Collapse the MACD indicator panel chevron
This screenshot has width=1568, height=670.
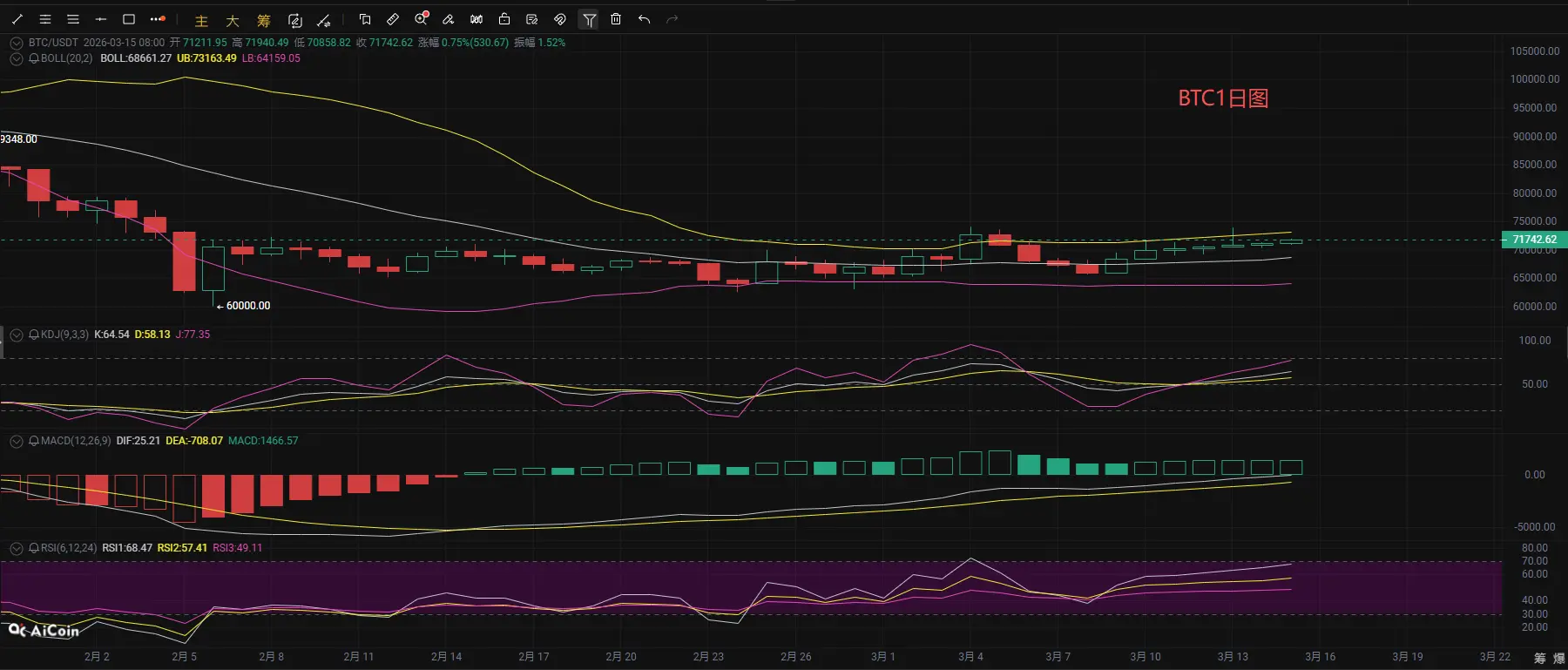[x=16, y=441]
